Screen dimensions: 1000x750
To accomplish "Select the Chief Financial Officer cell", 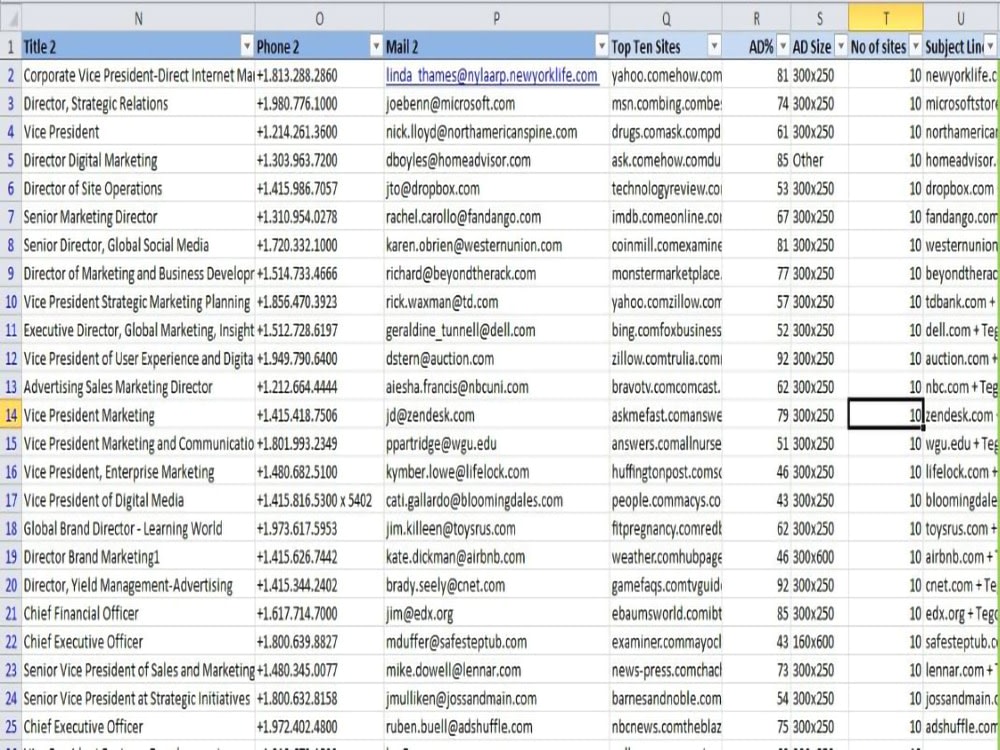I will pos(120,613).
